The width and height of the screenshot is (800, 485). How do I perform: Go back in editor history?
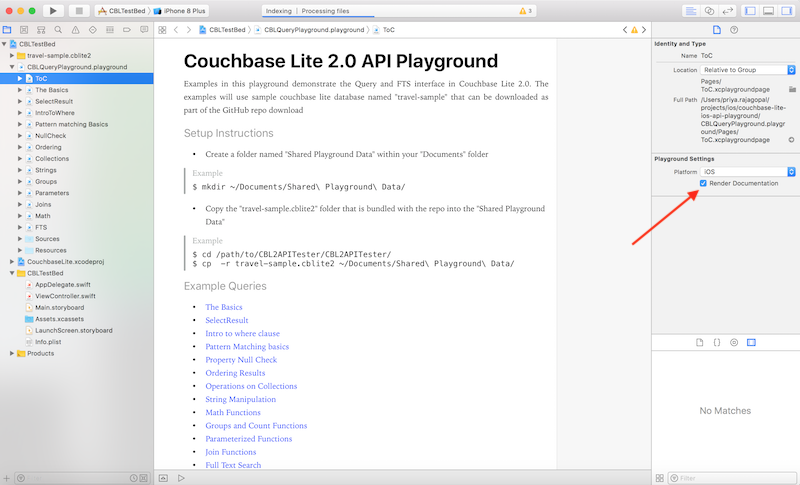pyautogui.click(x=176, y=30)
